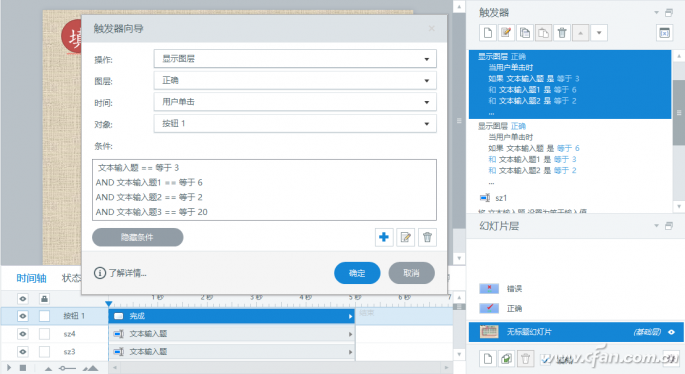The height and width of the screenshot is (374, 685).
Task: Click the sz1 text entry object icon
Action: pos(485,198)
